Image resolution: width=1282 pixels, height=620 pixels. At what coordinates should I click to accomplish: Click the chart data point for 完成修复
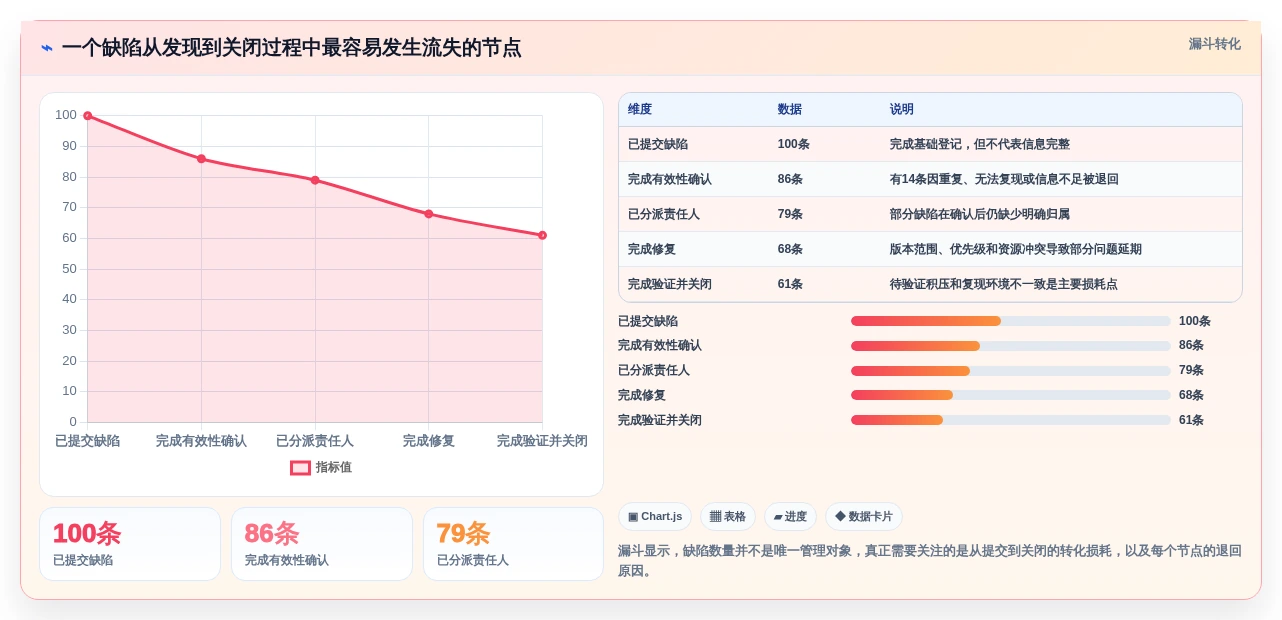pyautogui.click(x=429, y=214)
